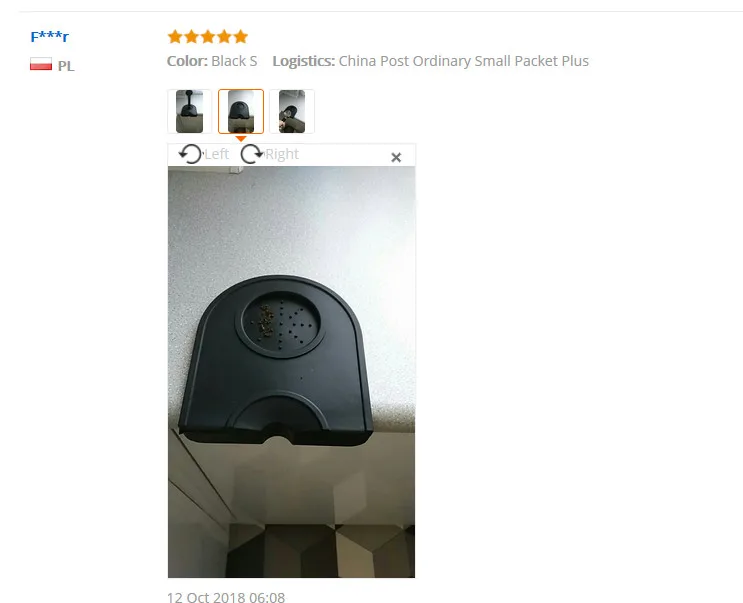
Task: Open reviewer F***r's profile name
Action: [50, 36]
